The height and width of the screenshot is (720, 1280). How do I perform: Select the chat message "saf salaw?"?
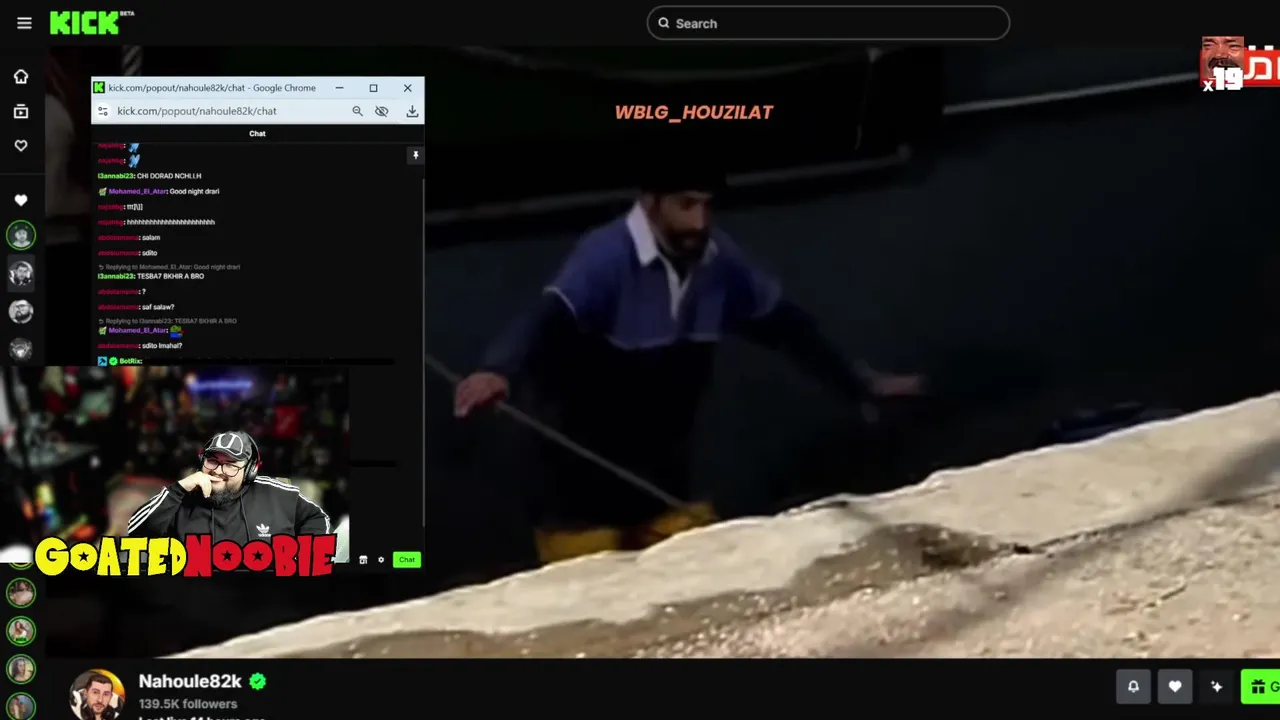[x=158, y=307]
